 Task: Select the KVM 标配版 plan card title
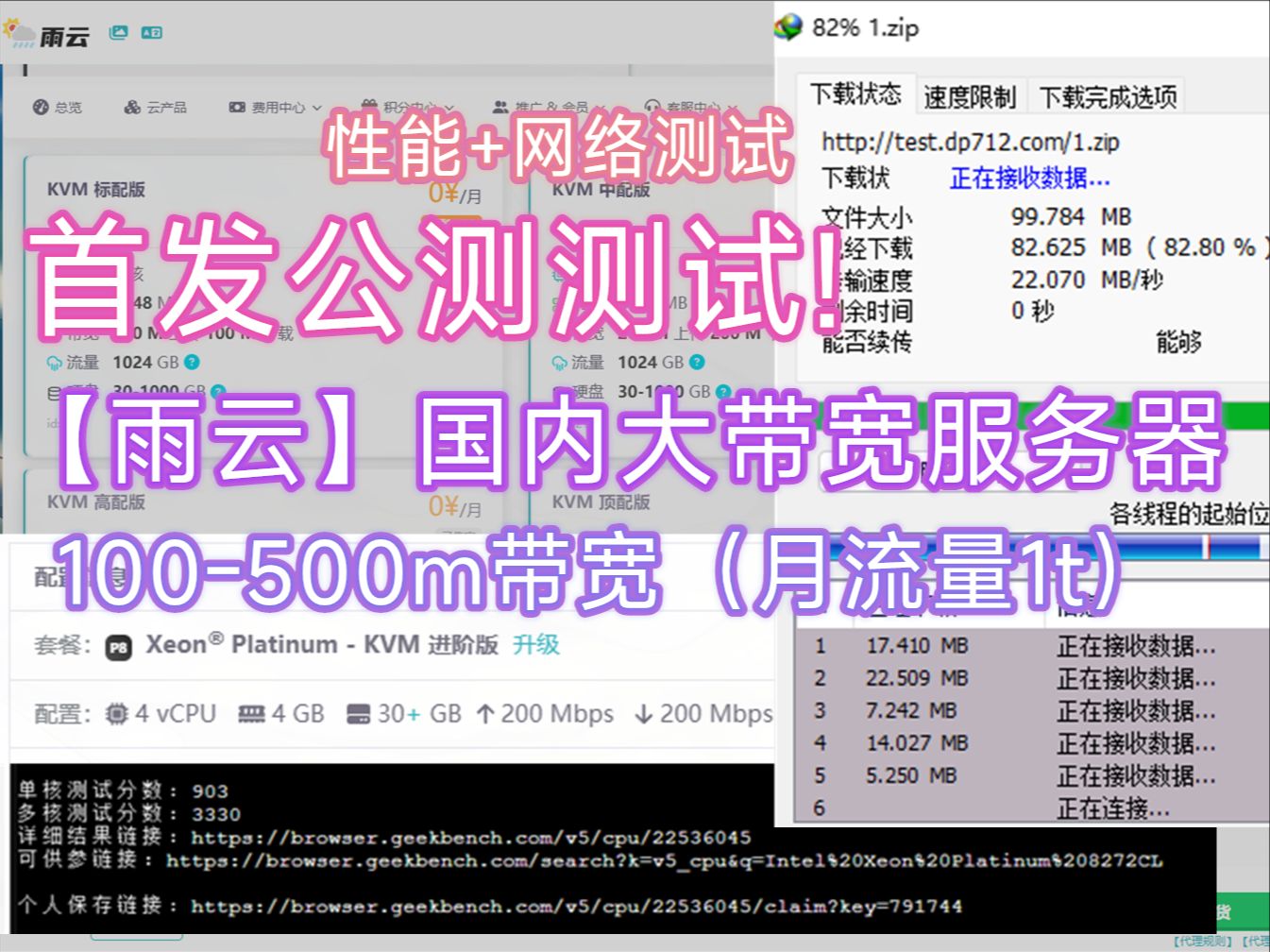[x=96, y=190]
